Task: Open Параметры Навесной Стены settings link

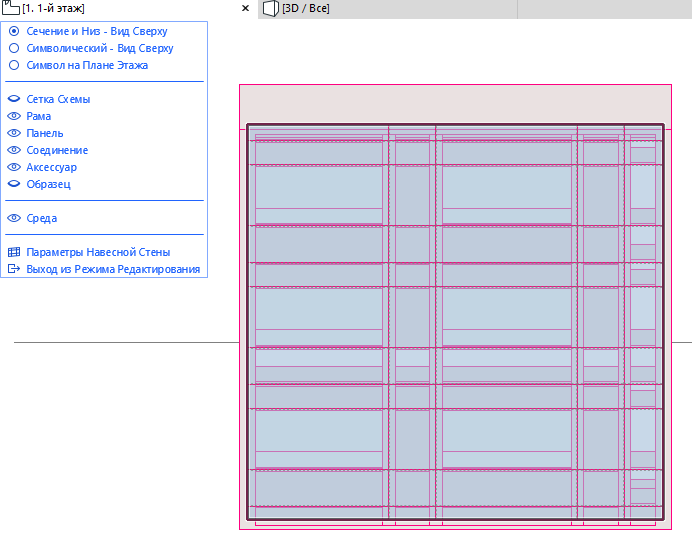Action: [x=98, y=252]
